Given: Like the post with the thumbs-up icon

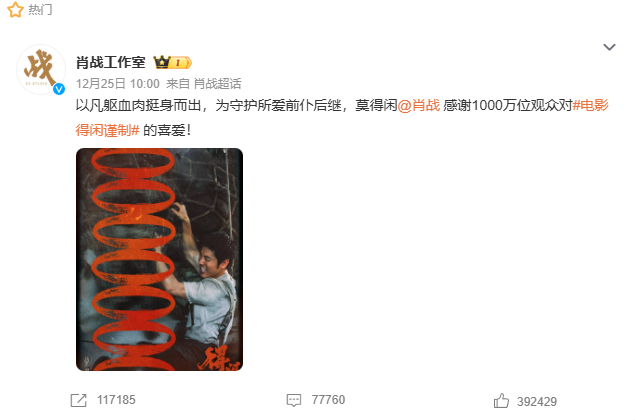Looking at the screenshot, I should pos(501,401).
